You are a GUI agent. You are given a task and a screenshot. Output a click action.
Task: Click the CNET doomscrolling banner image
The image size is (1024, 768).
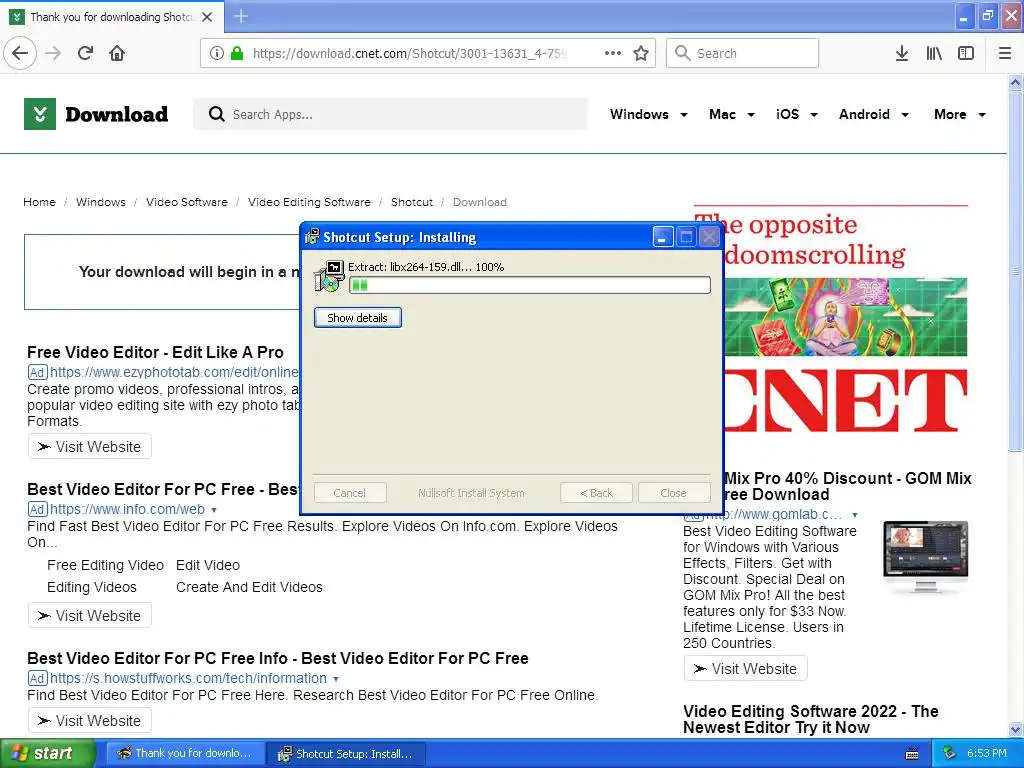(x=846, y=320)
